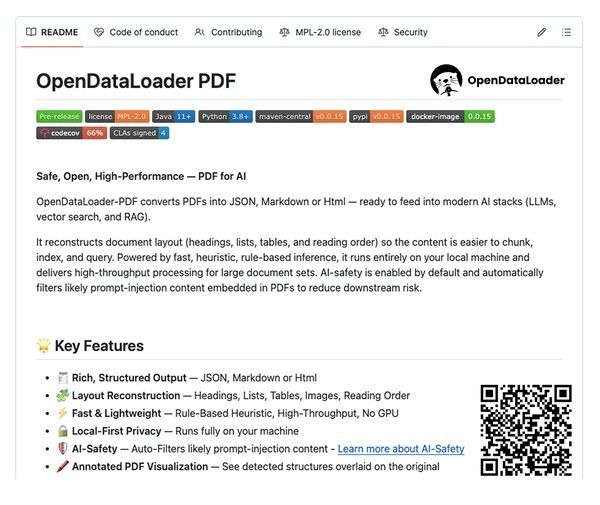The height and width of the screenshot is (505, 600).
Task: Click the pencil edit README icon
Action: click(542, 32)
